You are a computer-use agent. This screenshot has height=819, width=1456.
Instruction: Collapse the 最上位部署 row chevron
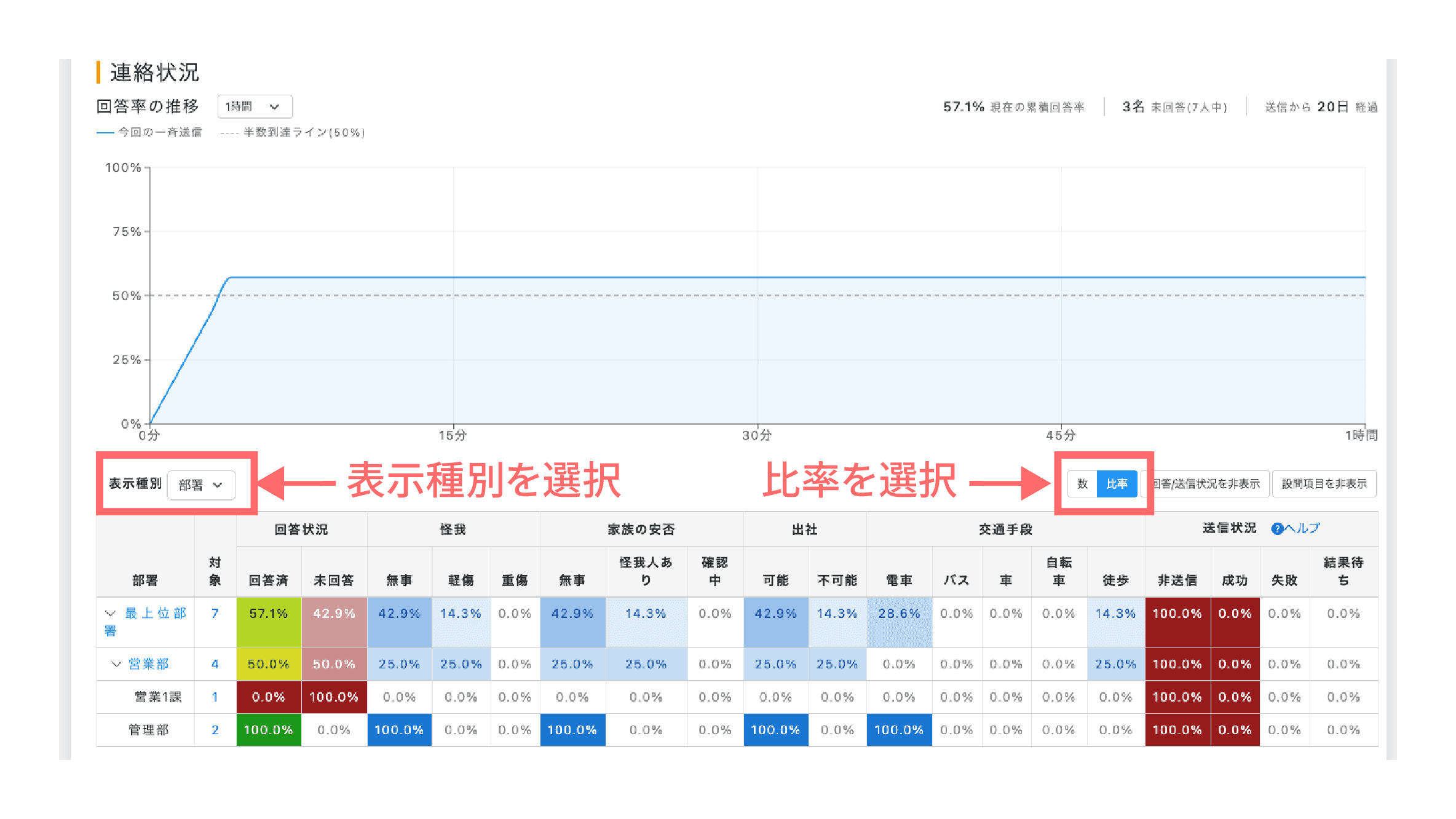[x=110, y=613]
